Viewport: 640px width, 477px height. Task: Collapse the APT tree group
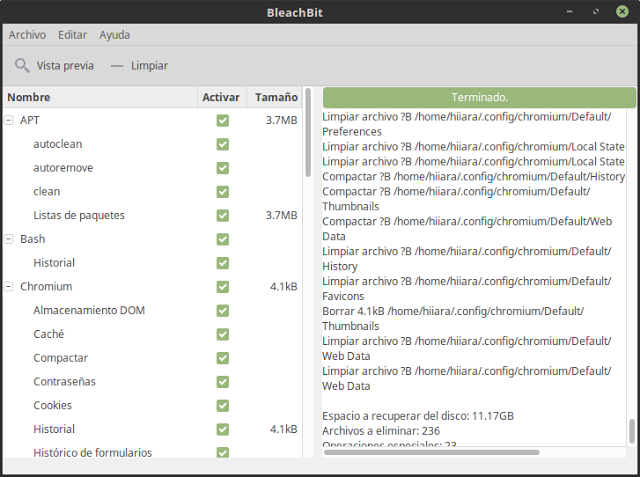pyautogui.click(x=9, y=120)
